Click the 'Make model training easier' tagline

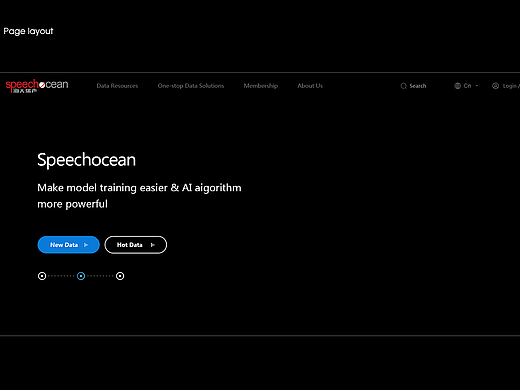click(139, 196)
